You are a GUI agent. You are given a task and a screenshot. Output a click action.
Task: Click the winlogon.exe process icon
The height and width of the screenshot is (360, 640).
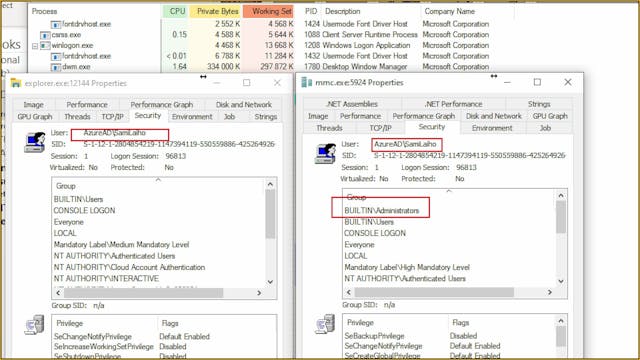pos(45,45)
